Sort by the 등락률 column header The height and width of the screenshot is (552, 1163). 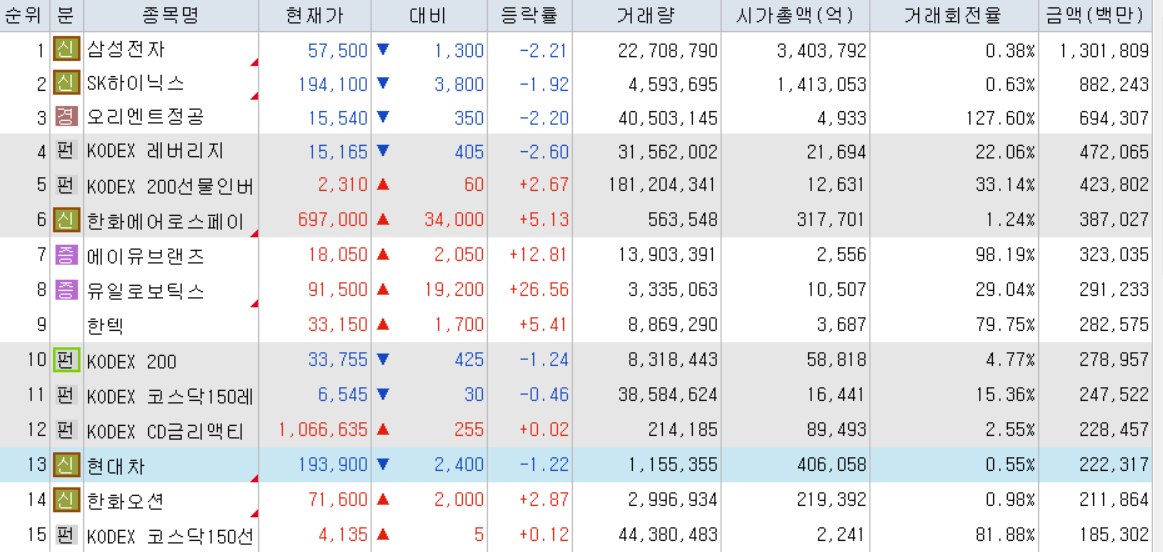[x=530, y=16]
